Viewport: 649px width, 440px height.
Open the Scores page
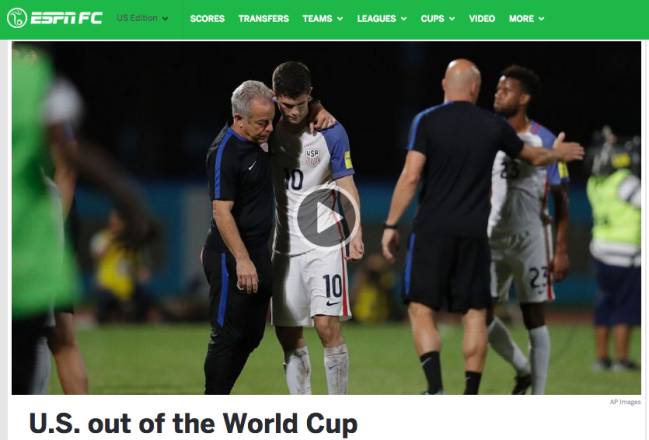click(207, 19)
